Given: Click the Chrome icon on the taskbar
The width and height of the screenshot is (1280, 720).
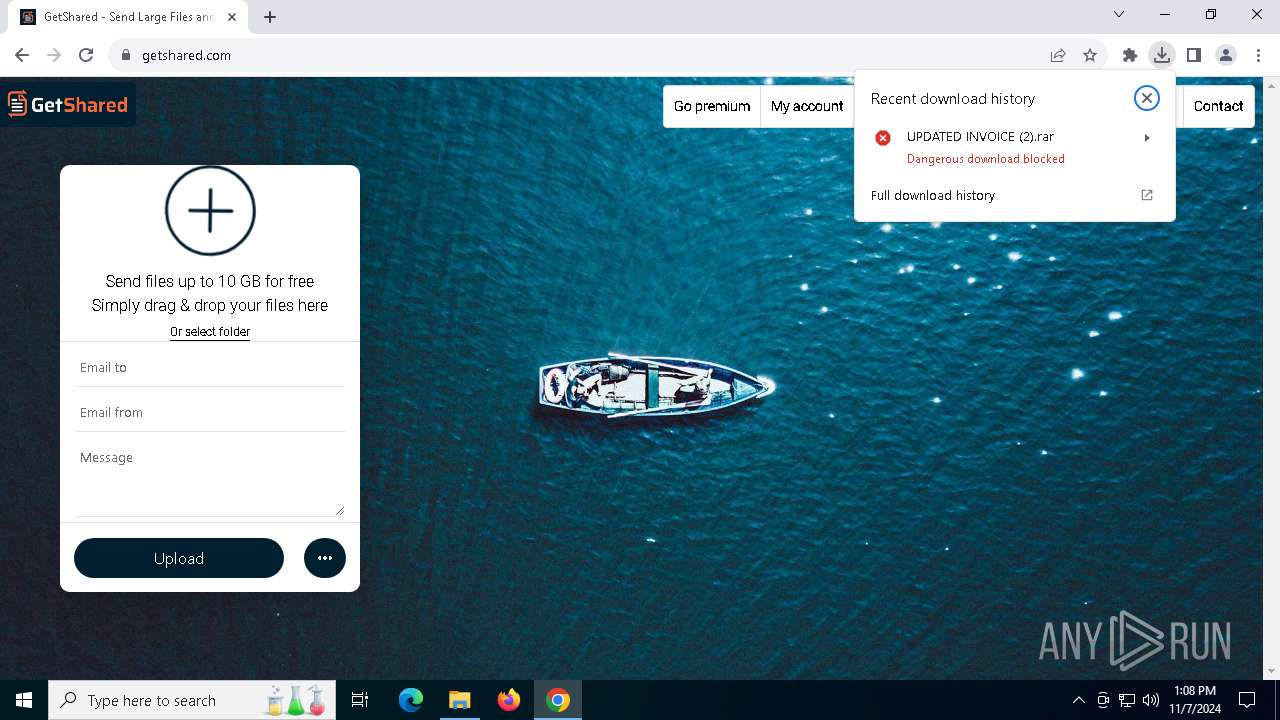Looking at the screenshot, I should click(558, 700).
